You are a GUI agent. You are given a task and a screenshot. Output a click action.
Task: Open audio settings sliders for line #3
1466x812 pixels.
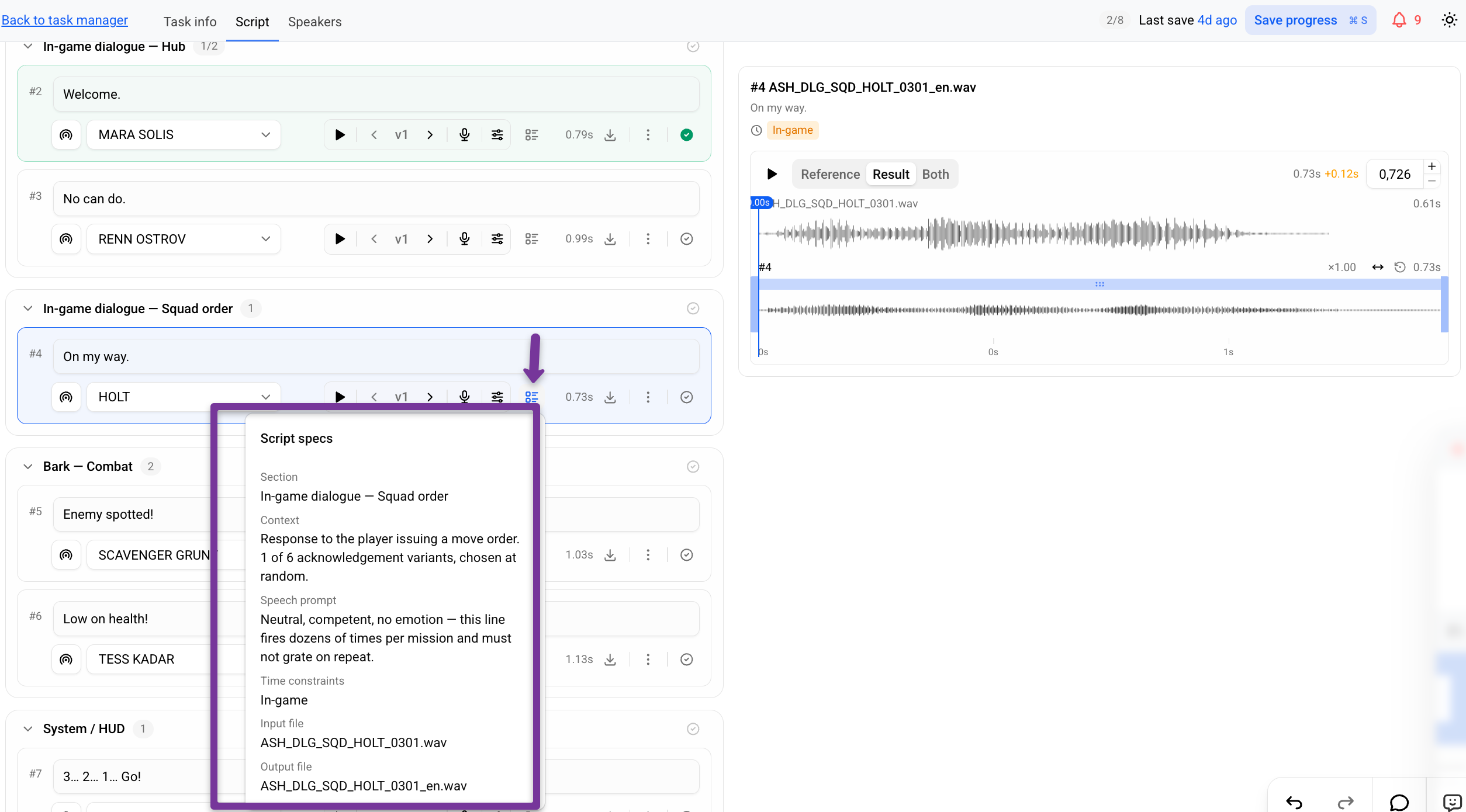[497, 239]
